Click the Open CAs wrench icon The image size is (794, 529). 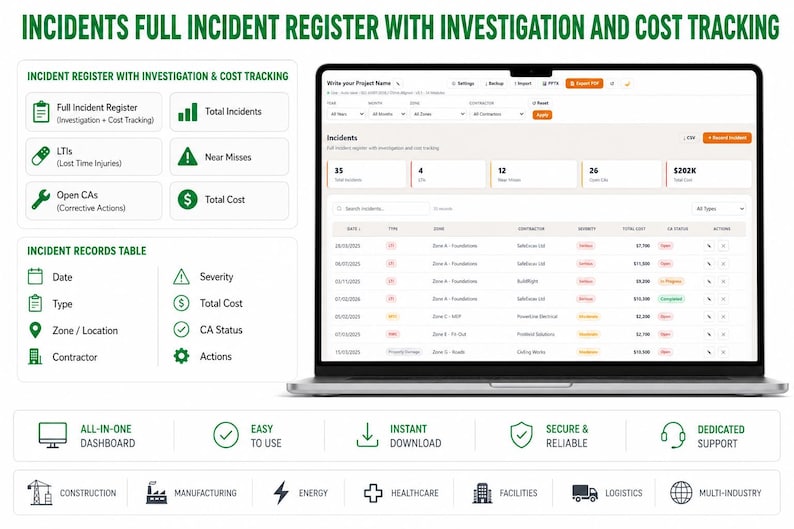[41, 199]
